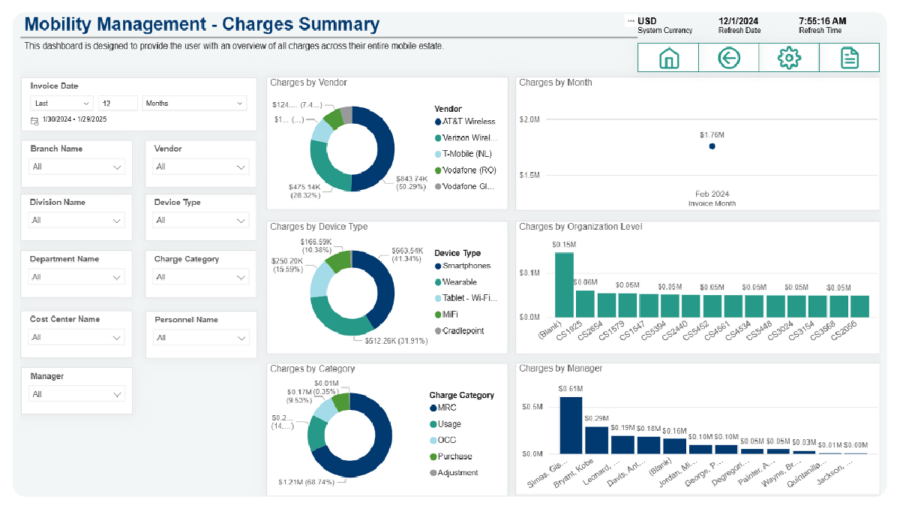
Task: Open the Branch Name dropdown
Action: point(77,167)
